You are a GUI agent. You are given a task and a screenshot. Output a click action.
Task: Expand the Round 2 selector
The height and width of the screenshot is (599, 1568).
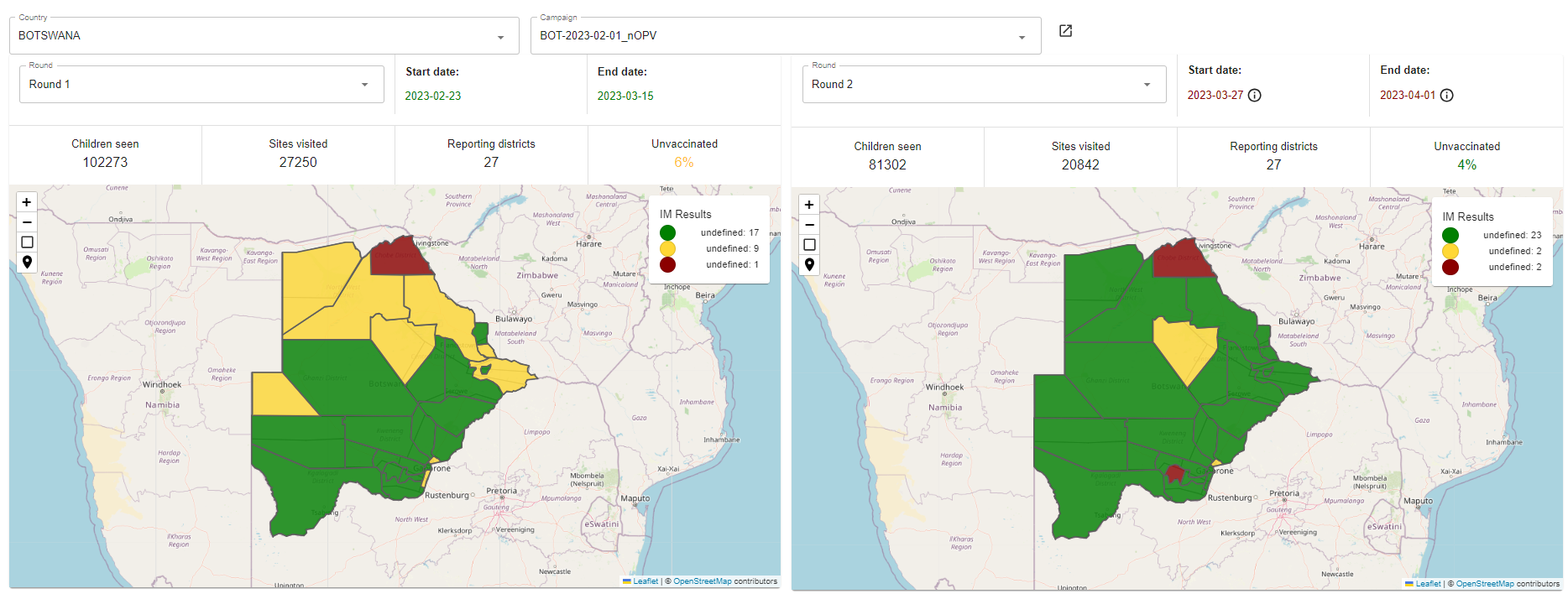(x=1147, y=85)
